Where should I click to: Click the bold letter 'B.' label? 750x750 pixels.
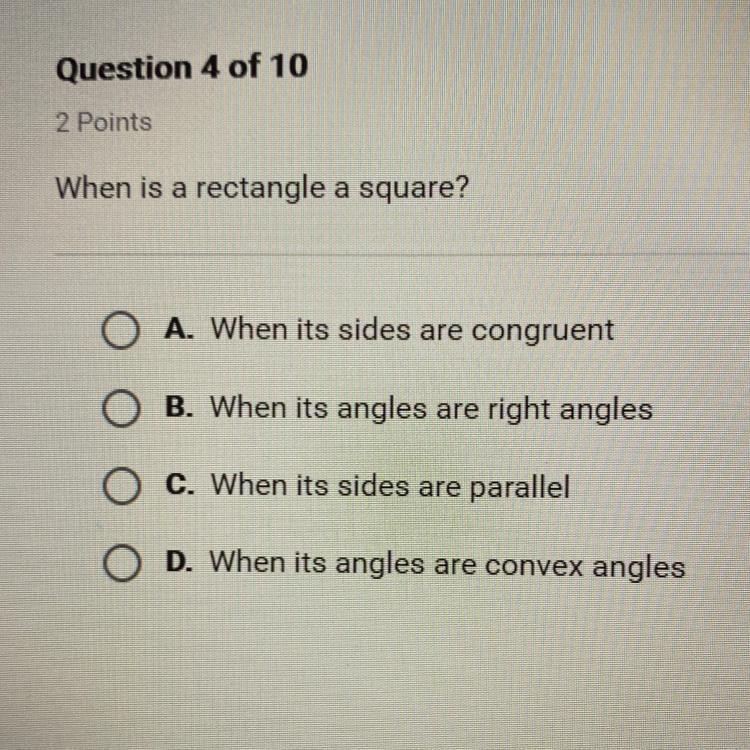point(181,408)
